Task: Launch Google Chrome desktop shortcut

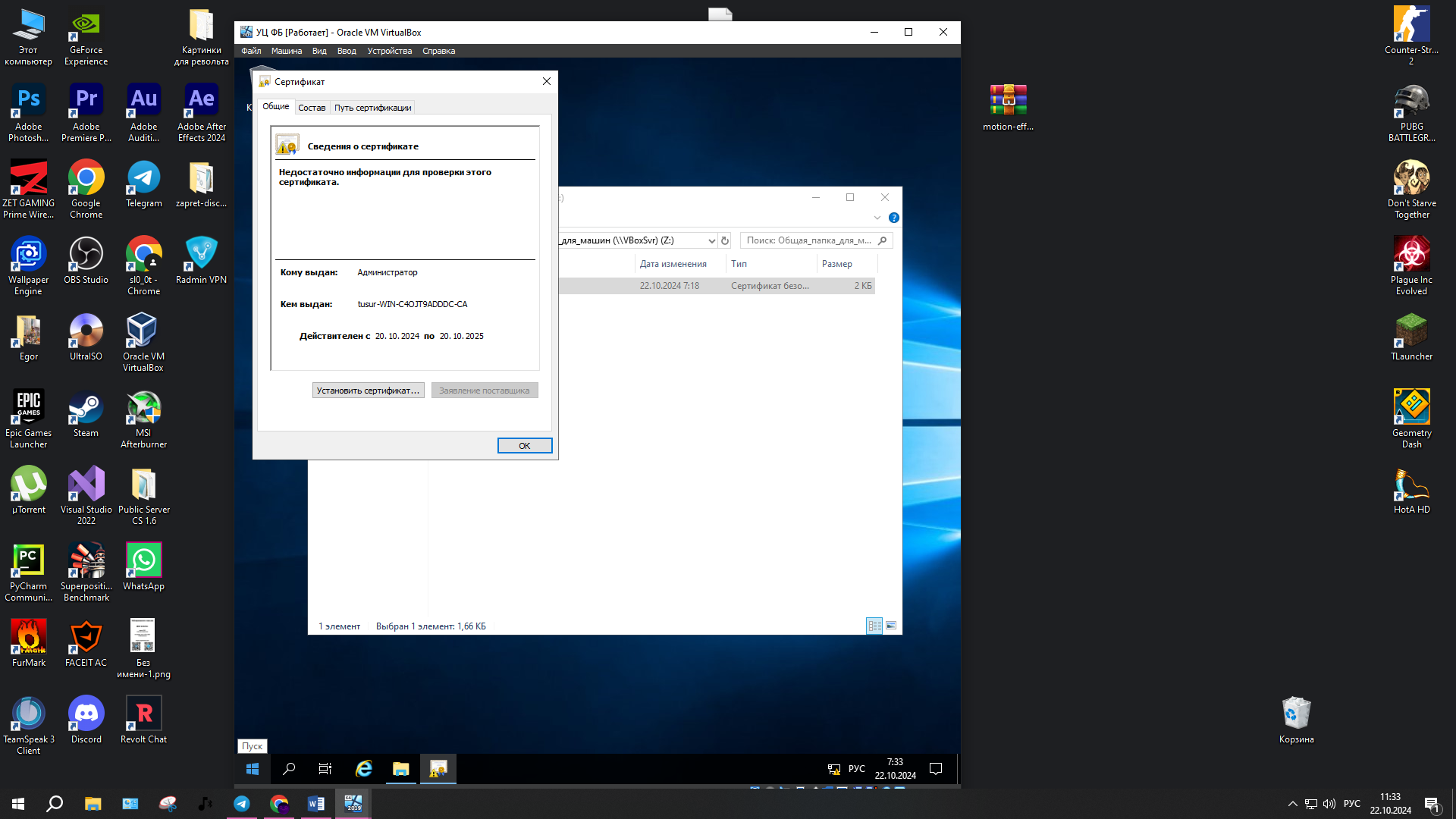Action: pos(86,189)
